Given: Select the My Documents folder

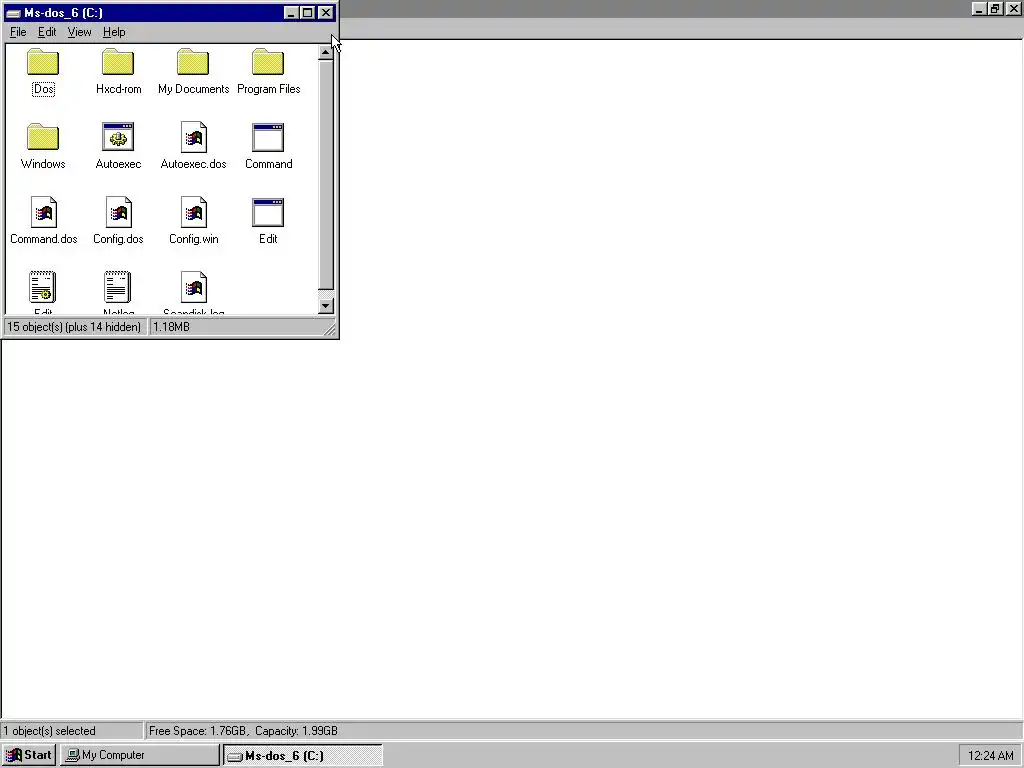Looking at the screenshot, I should (193, 63).
